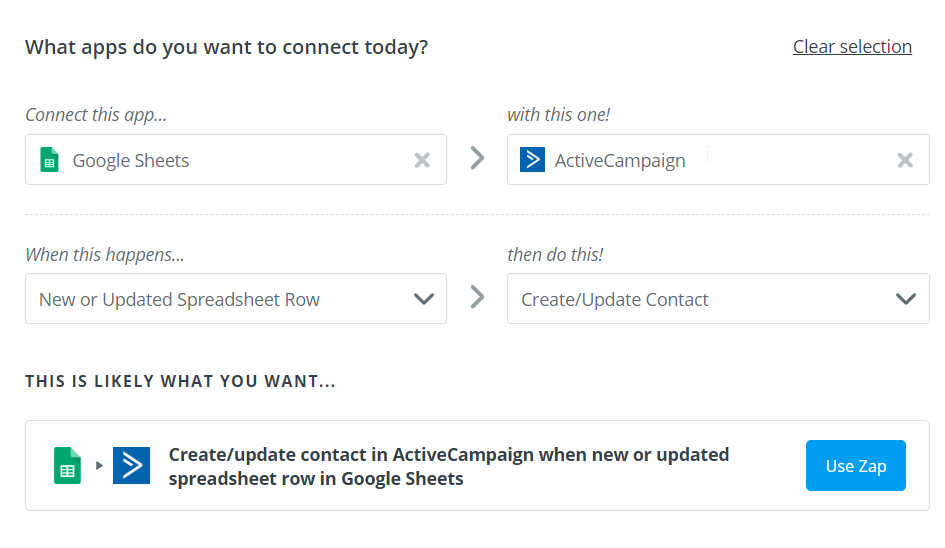Click the chevron arrow between the two app fields
This screenshot has width=945, height=548.
tap(477, 158)
